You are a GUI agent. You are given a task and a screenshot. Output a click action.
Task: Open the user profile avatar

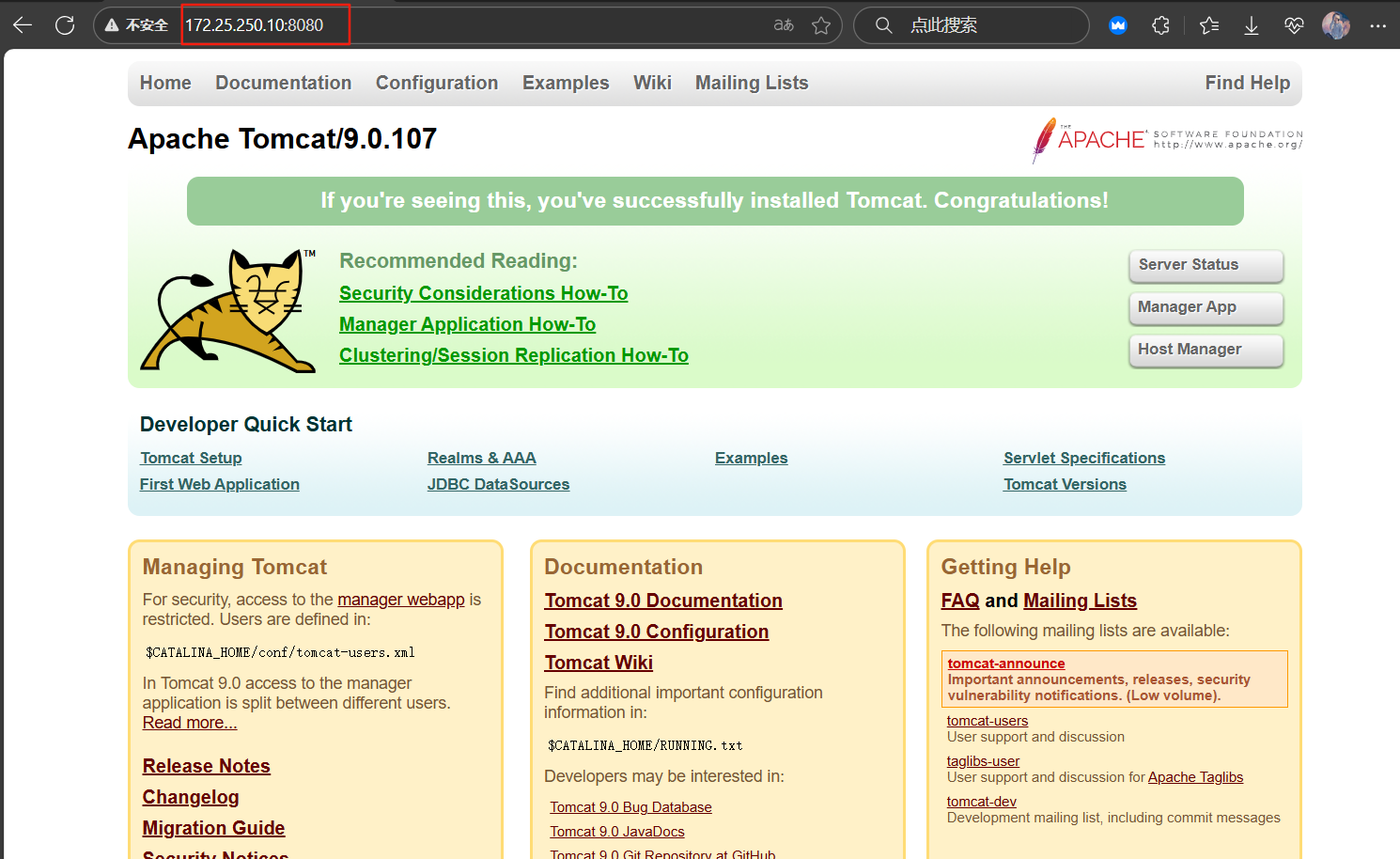1336,25
